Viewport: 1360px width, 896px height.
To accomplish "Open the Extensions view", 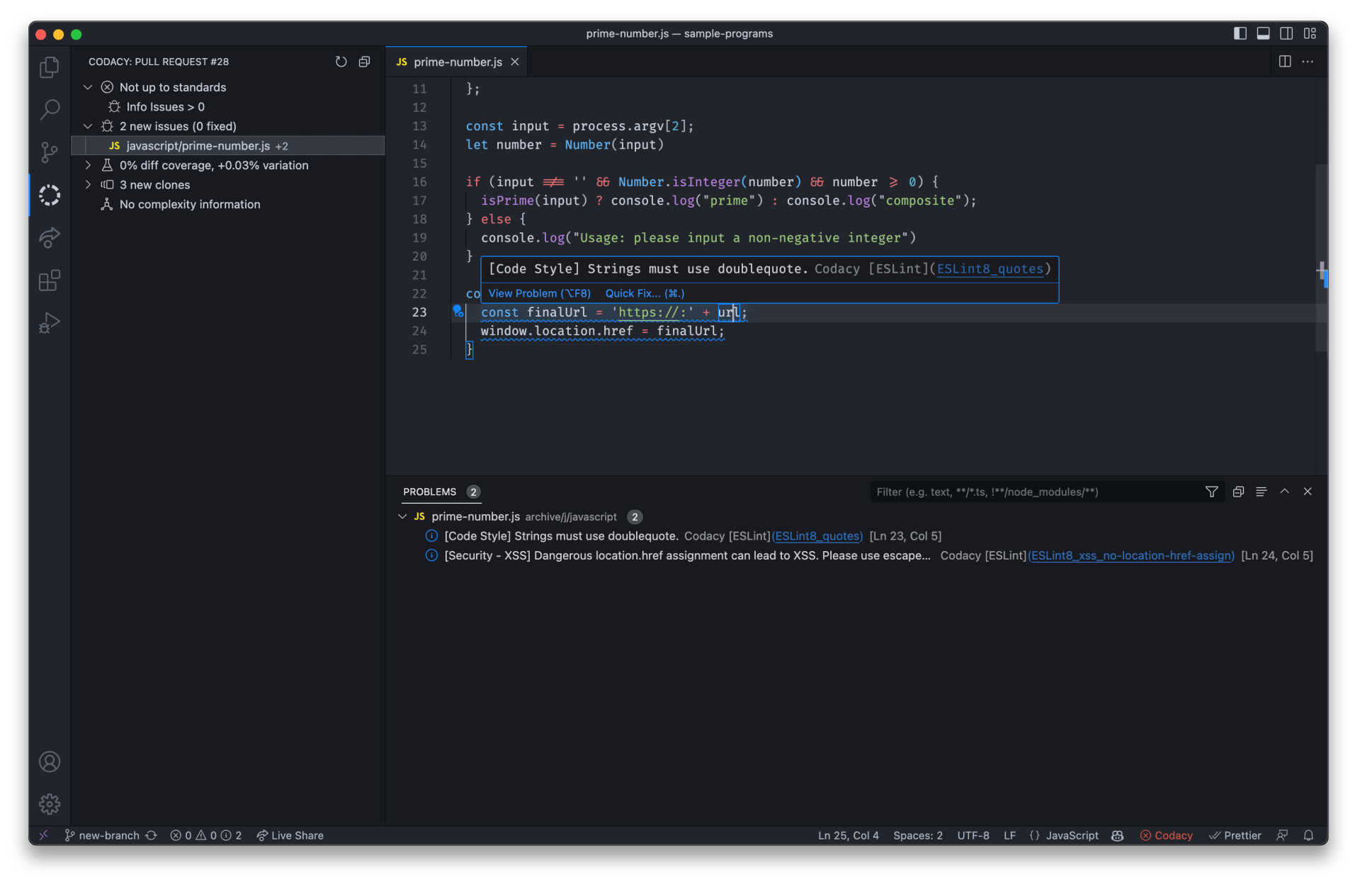I will point(49,280).
